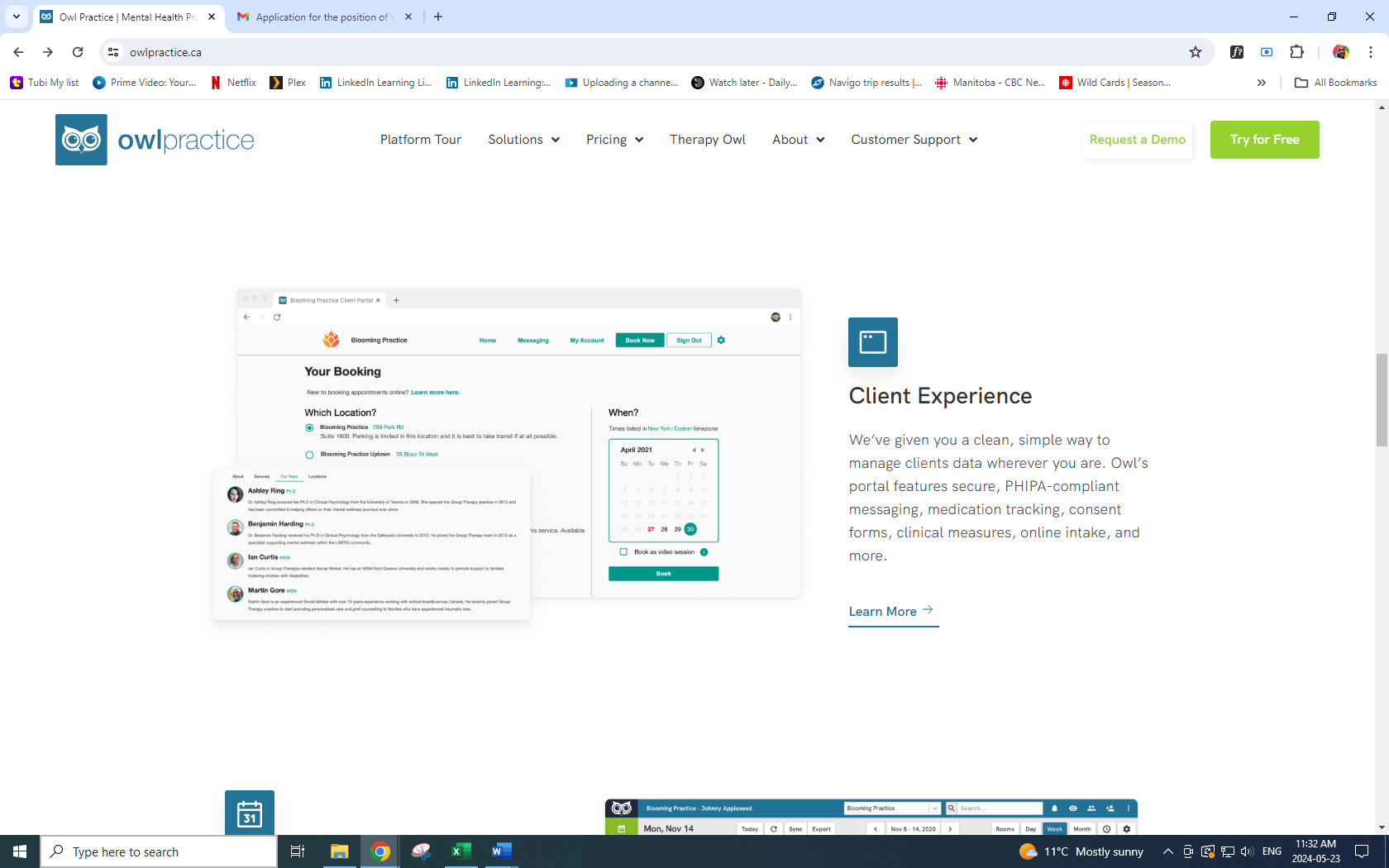
Task: Click the Owl Practice logo
Action: [155, 140]
